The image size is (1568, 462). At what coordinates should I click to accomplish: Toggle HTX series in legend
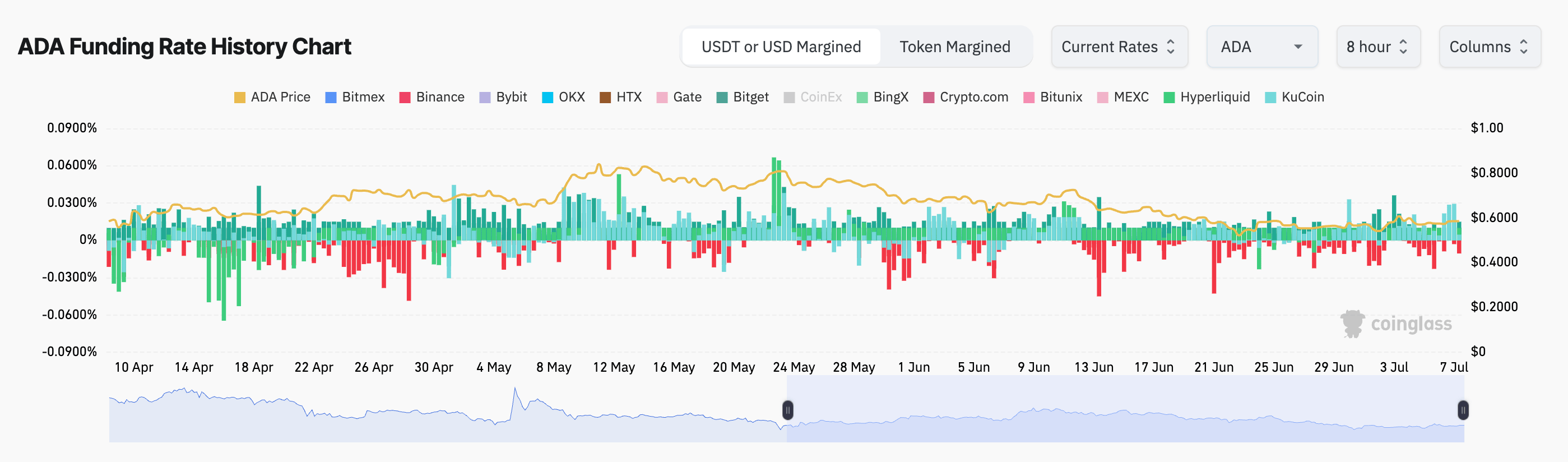click(620, 98)
